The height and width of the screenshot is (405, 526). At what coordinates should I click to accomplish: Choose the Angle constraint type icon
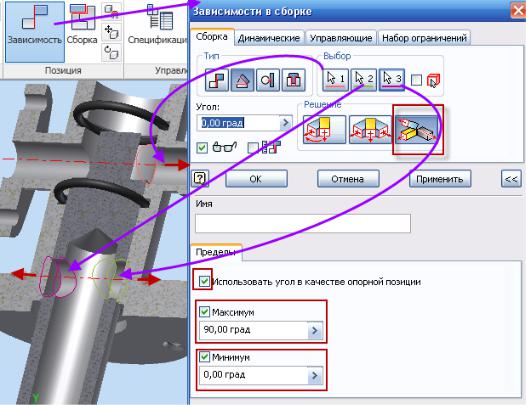coord(243,80)
